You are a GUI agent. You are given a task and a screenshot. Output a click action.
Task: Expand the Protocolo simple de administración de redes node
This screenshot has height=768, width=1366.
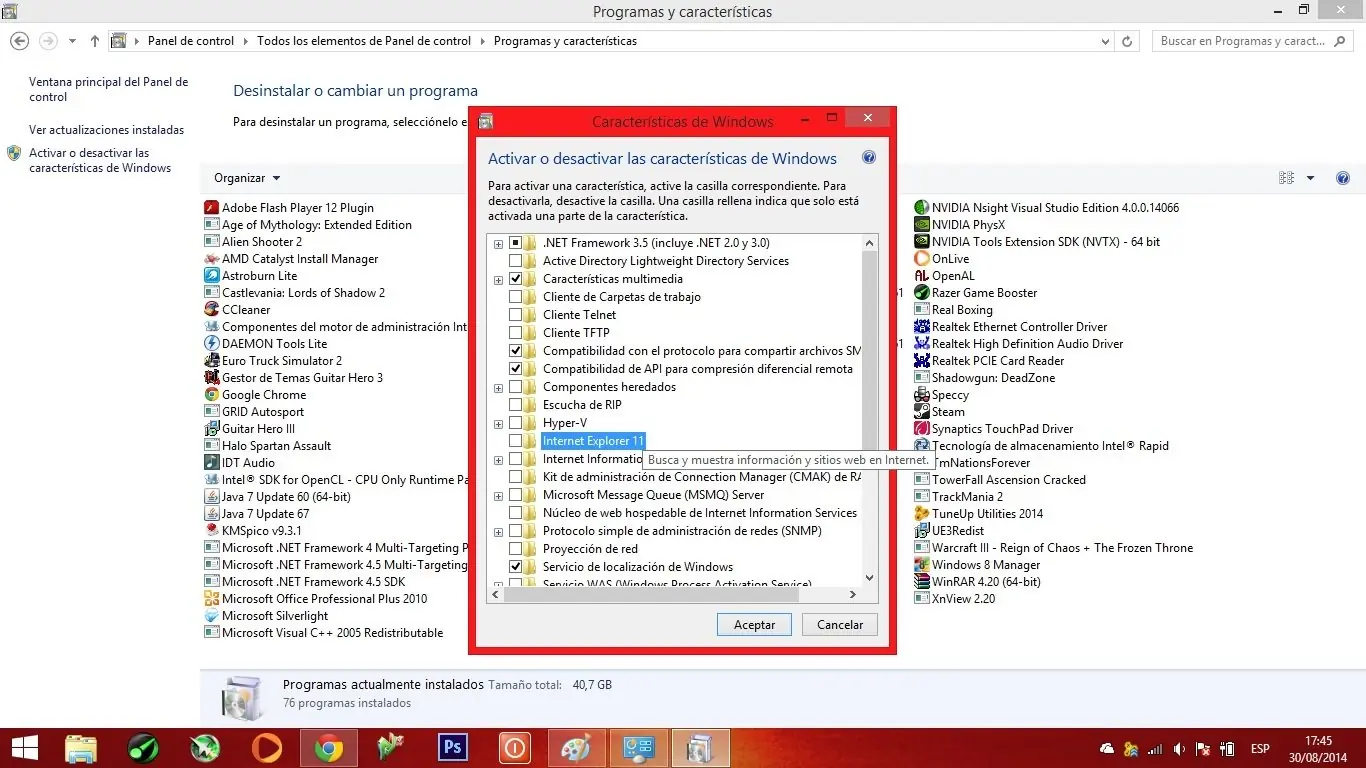coord(498,532)
